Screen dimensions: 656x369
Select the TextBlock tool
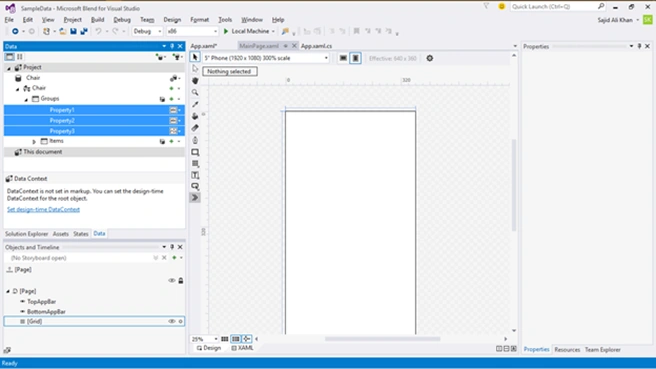click(x=195, y=175)
